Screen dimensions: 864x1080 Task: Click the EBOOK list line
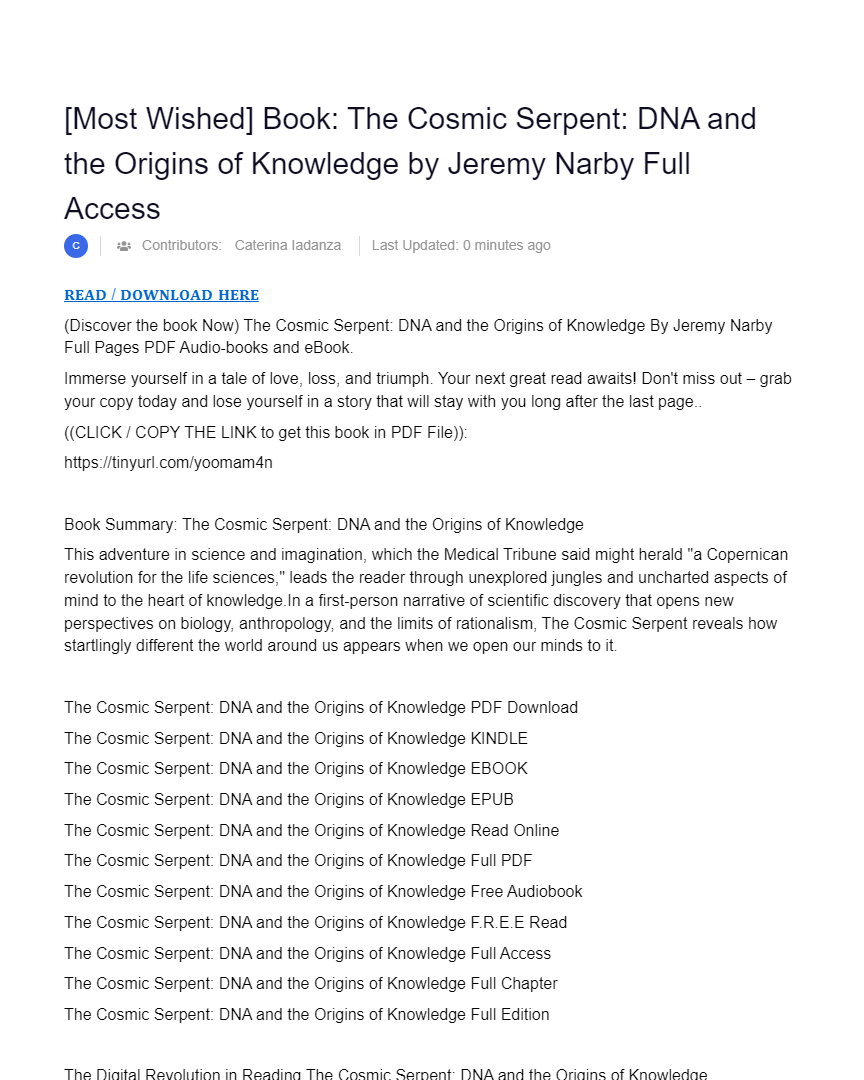(295, 769)
